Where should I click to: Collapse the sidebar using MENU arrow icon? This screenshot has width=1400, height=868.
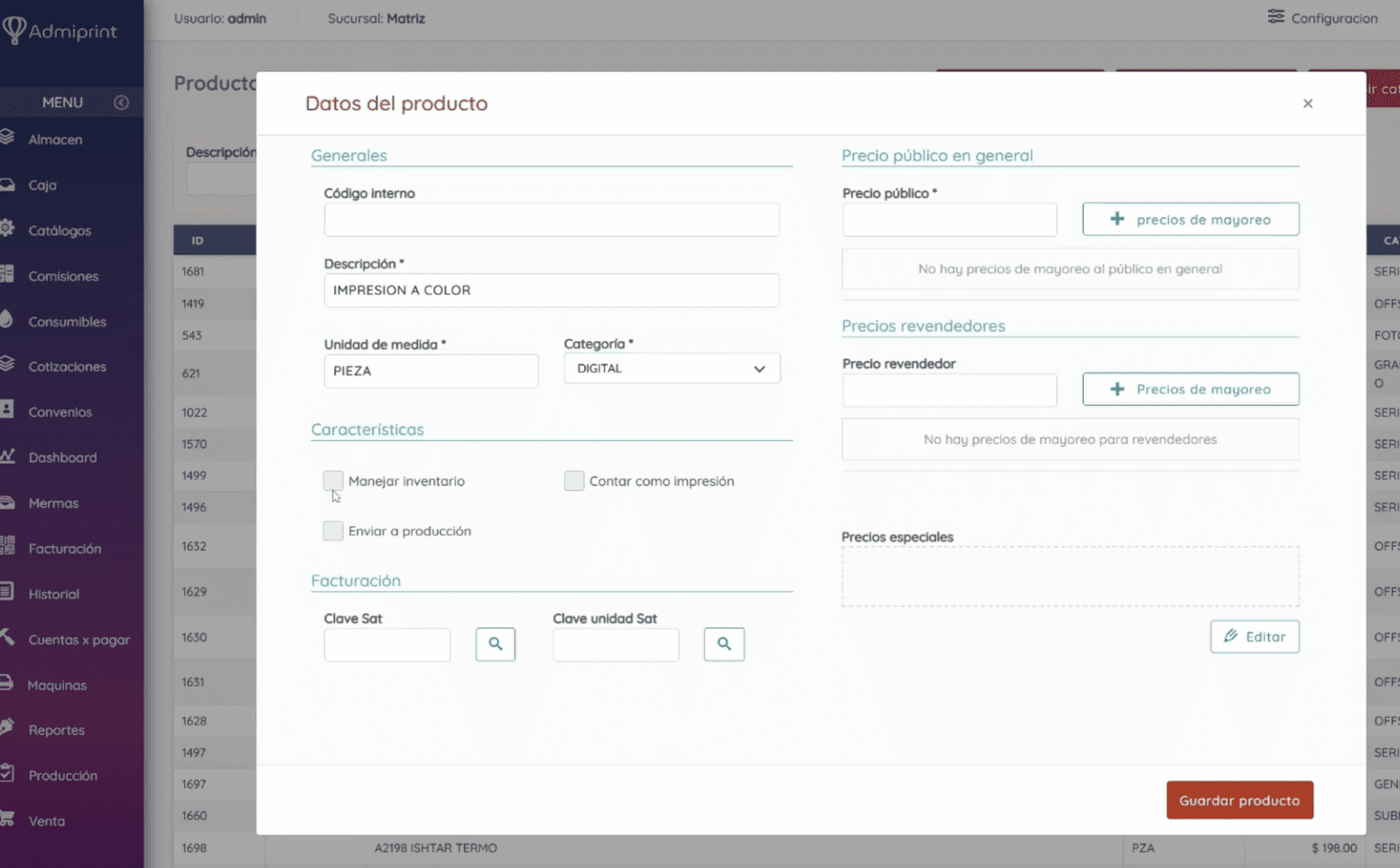[x=121, y=103]
